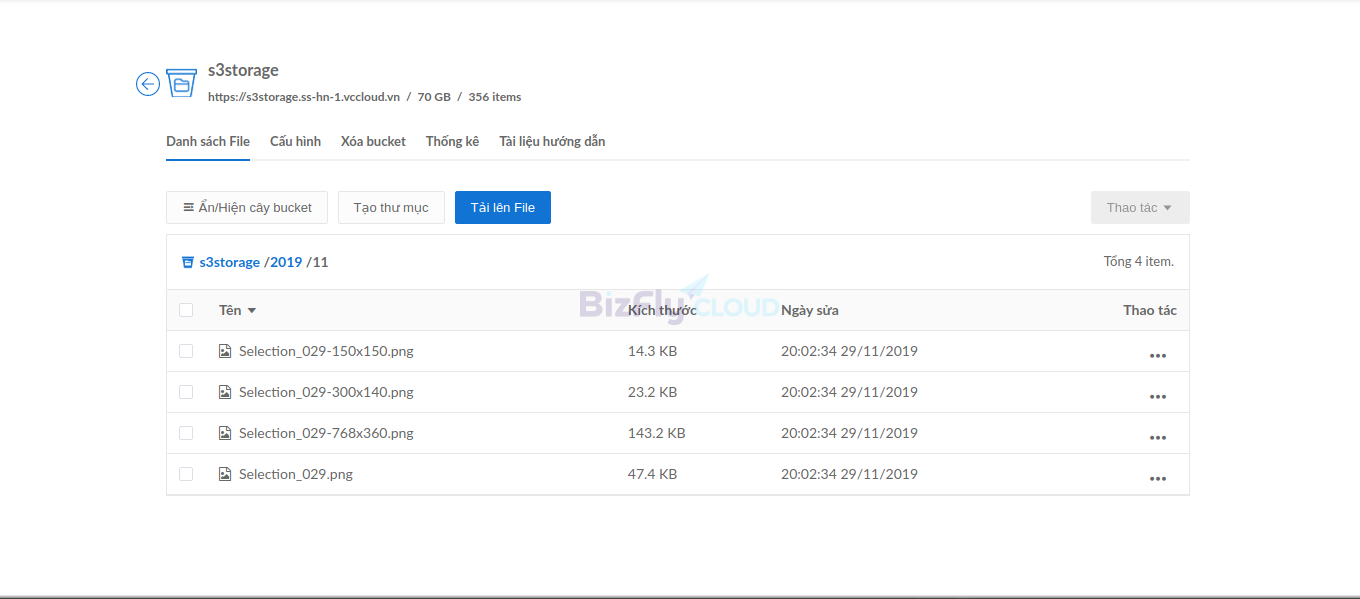Click the back arrow circle icon

(148, 84)
